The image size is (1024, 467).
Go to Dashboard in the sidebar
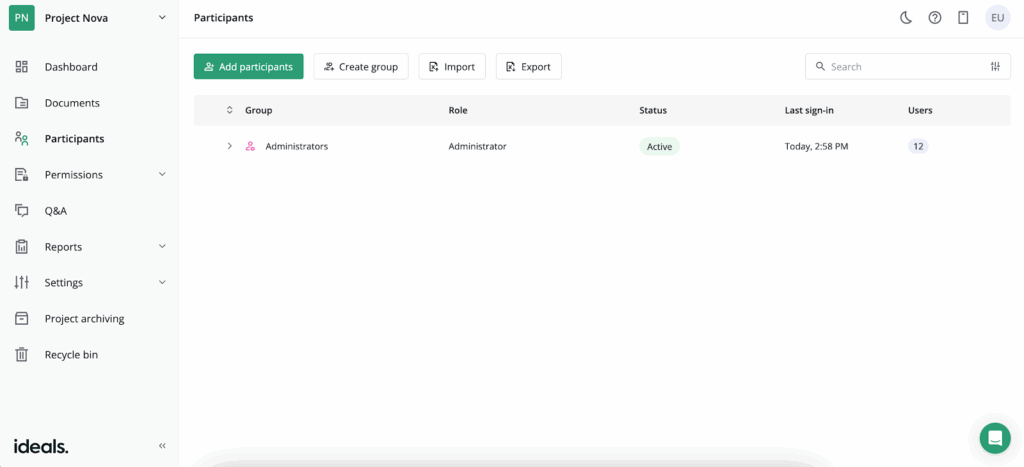[71, 67]
